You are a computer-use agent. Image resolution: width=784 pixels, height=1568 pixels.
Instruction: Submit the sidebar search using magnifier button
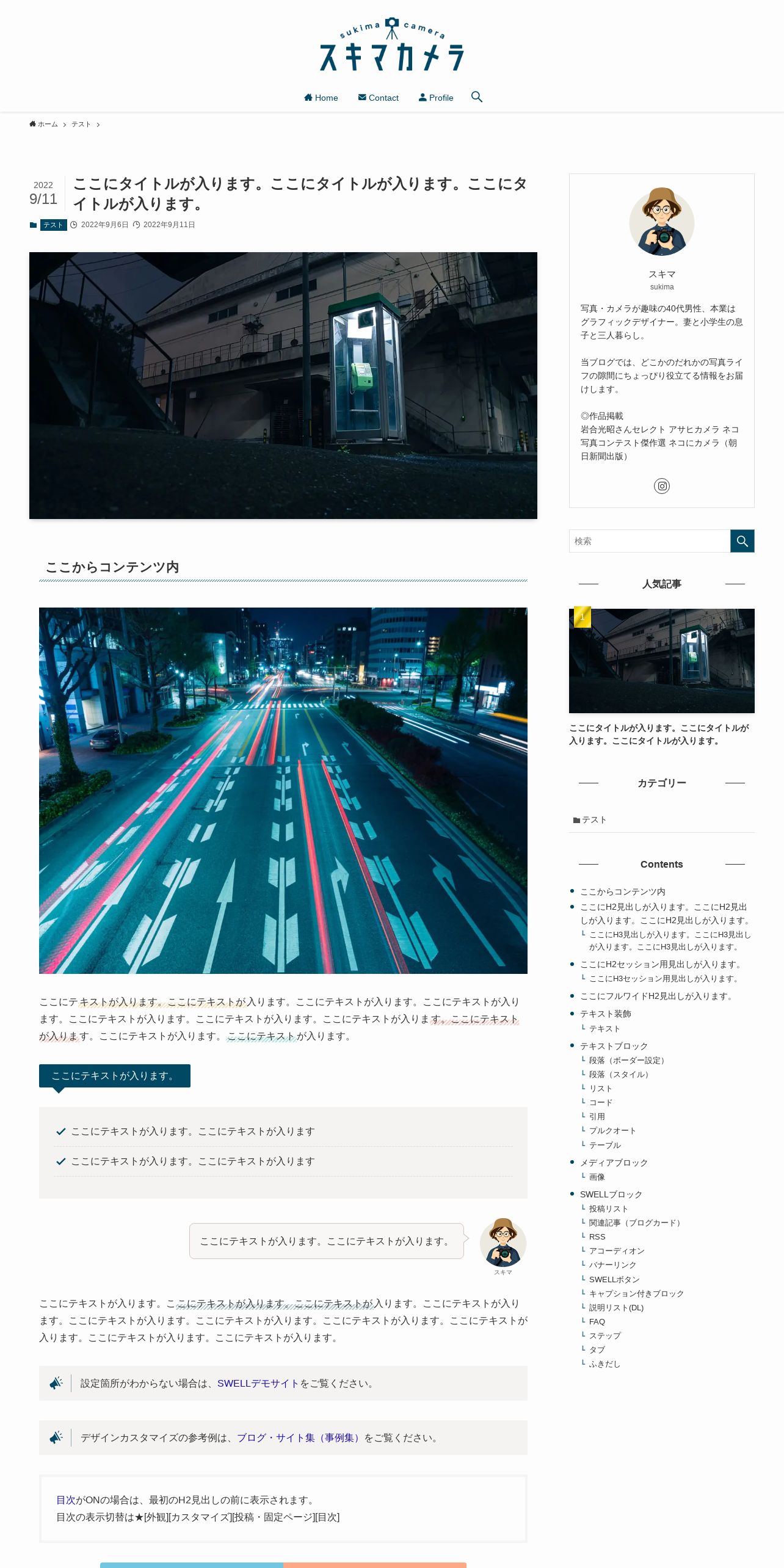(742, 541)
